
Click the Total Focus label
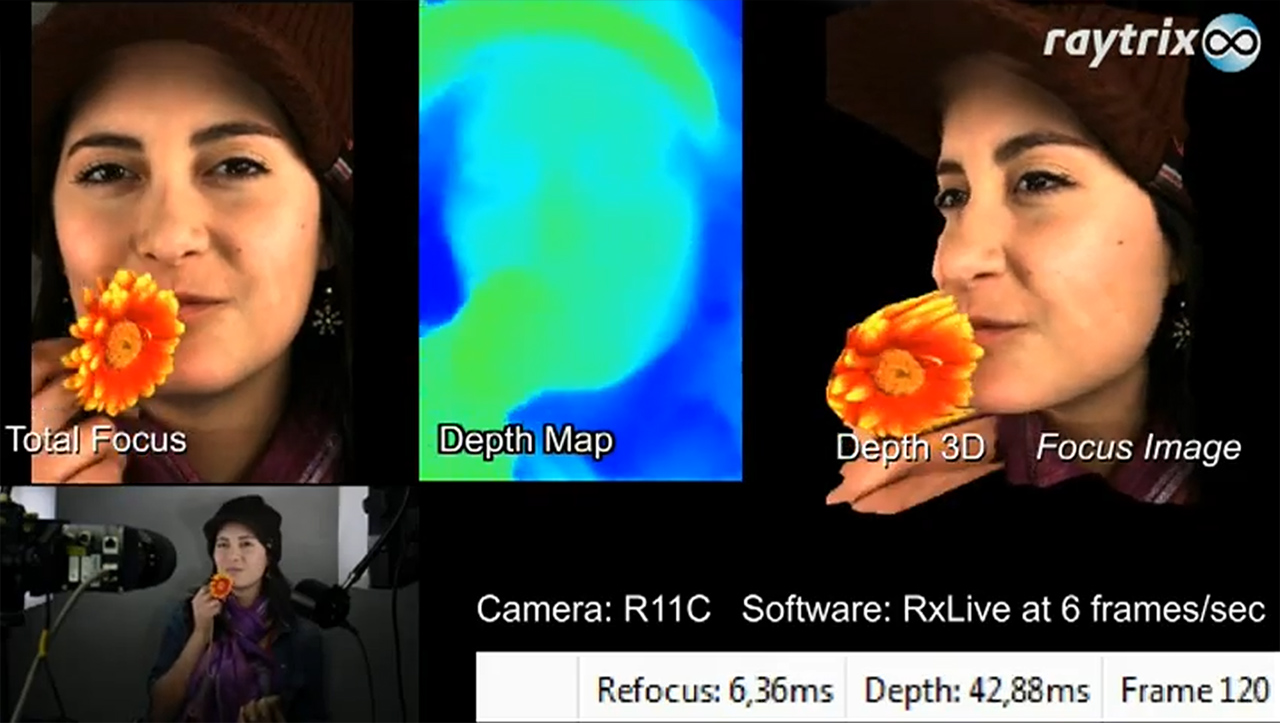(96, 440)
